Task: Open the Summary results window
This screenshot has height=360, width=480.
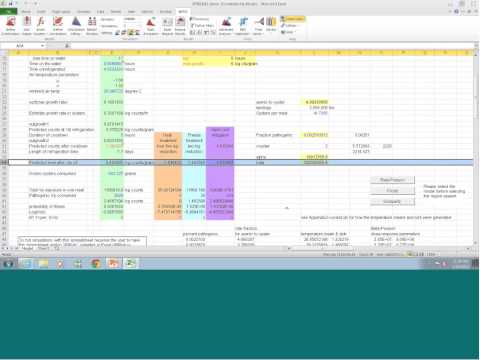Action: coord(200,19)
